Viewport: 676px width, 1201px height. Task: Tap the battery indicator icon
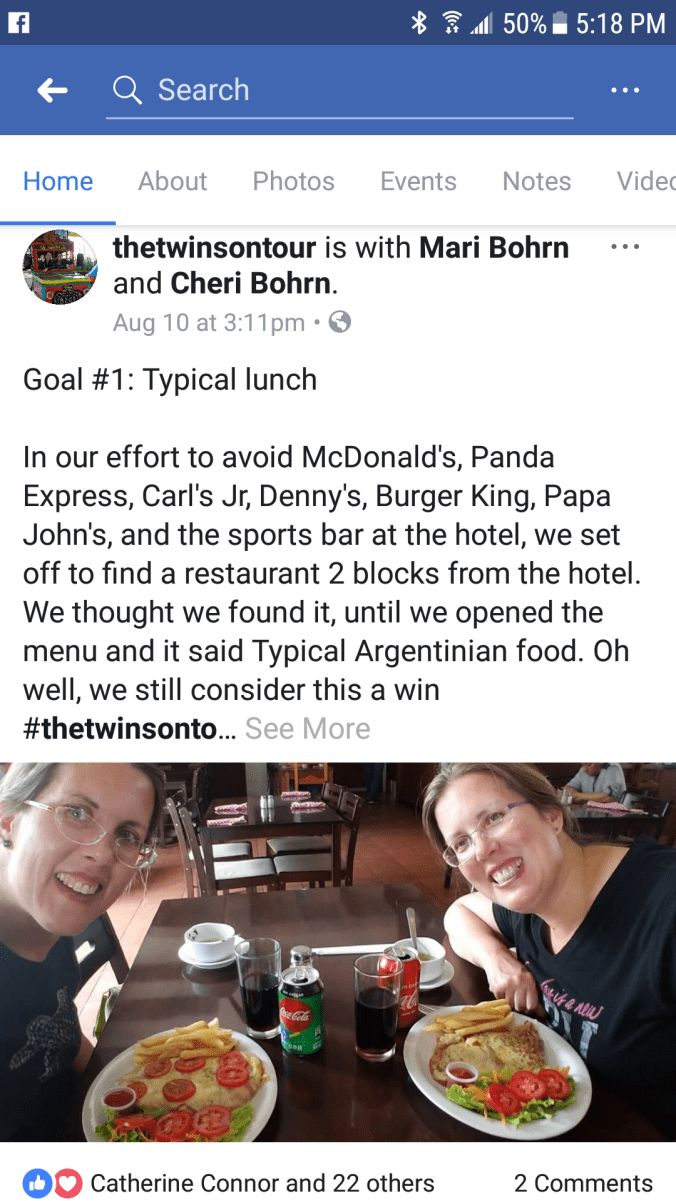click(560, 23)
